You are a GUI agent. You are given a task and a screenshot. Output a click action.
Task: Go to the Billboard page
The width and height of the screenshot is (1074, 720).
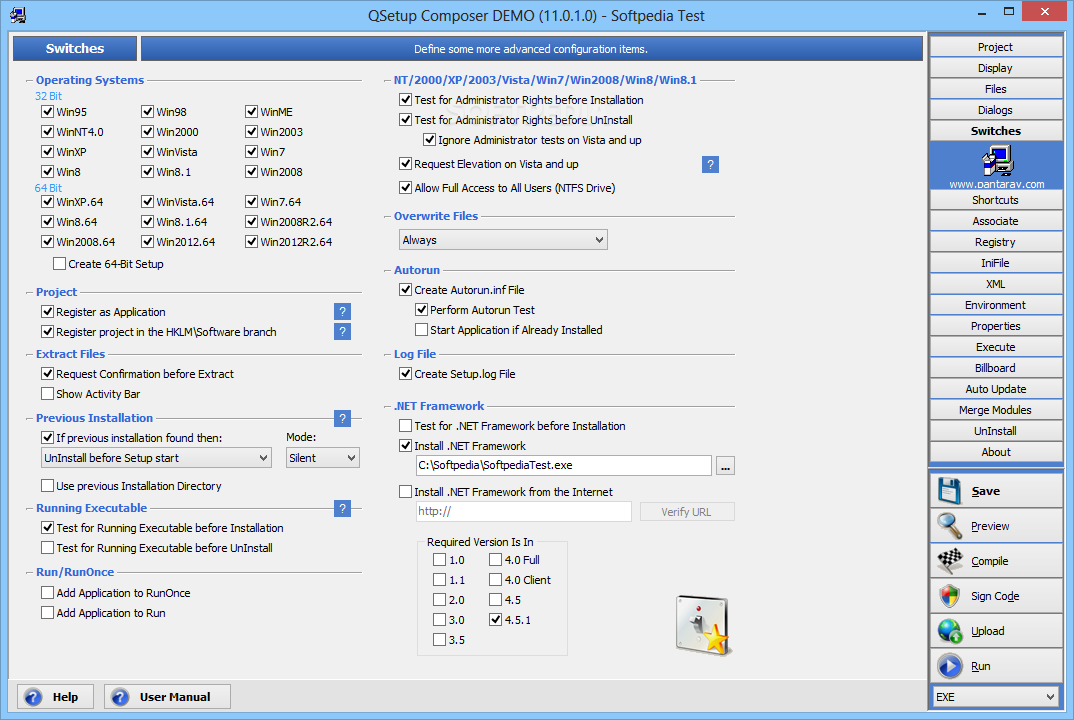[x=995, y=368]
